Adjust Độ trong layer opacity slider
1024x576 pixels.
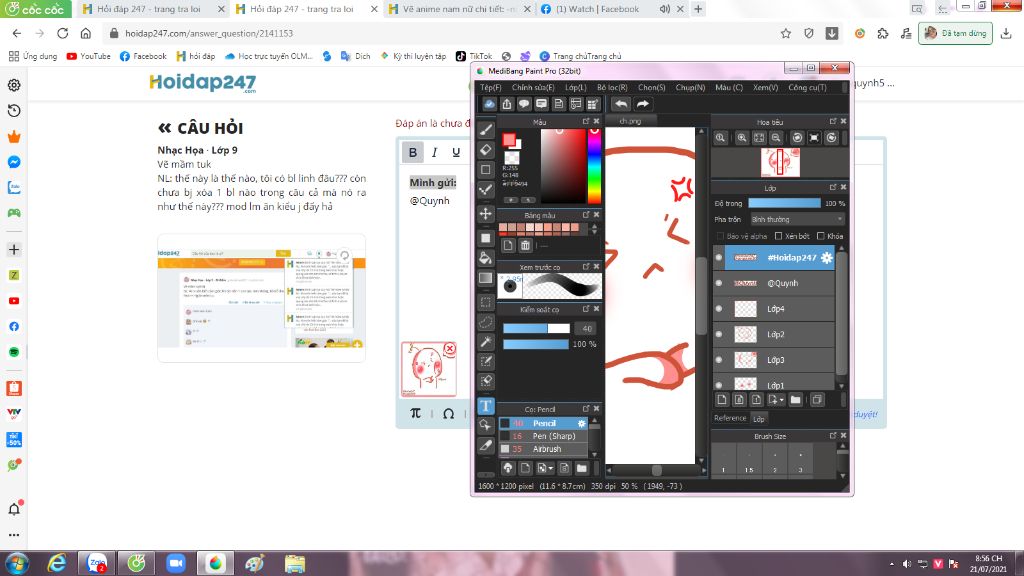[784, 203]
